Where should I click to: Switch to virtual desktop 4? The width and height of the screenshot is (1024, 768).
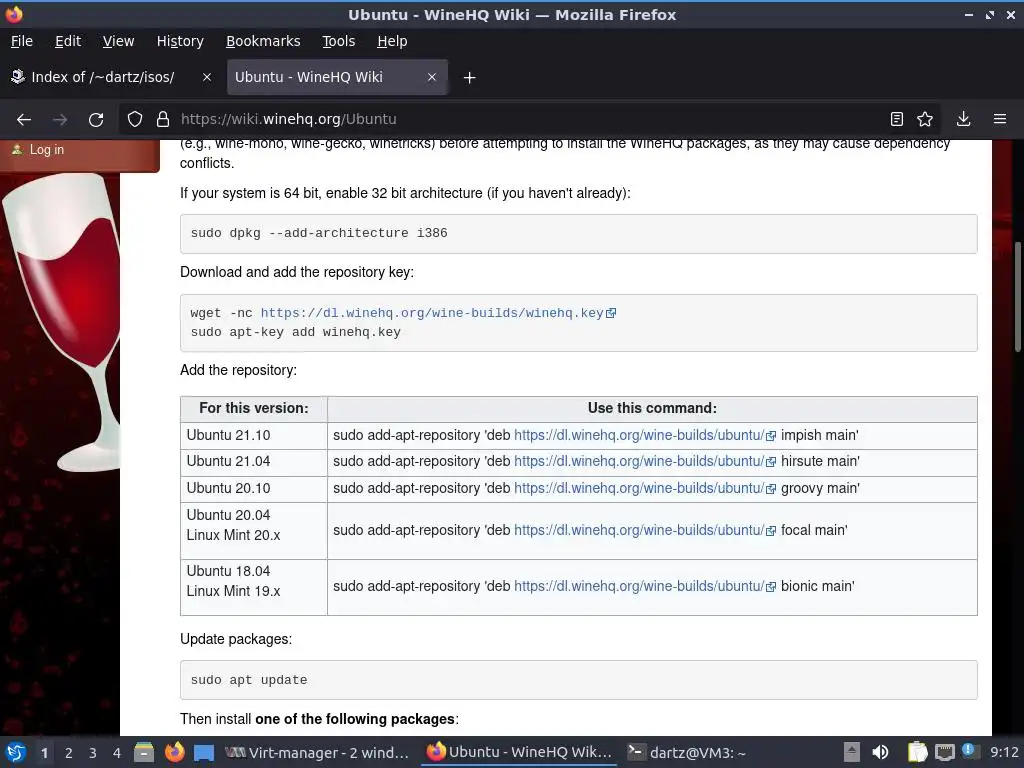click(116, 753)
